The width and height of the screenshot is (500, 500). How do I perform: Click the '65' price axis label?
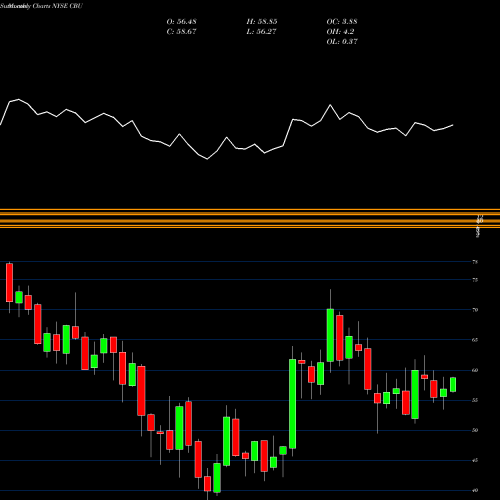[475, 340]
